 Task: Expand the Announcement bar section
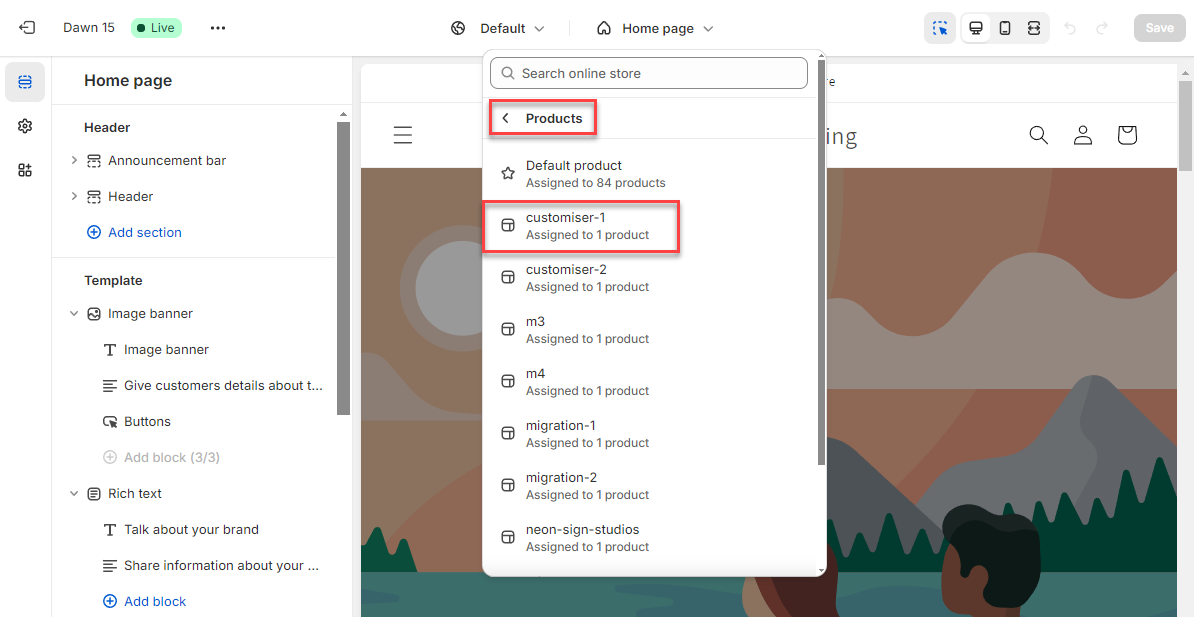click(74, 160)
